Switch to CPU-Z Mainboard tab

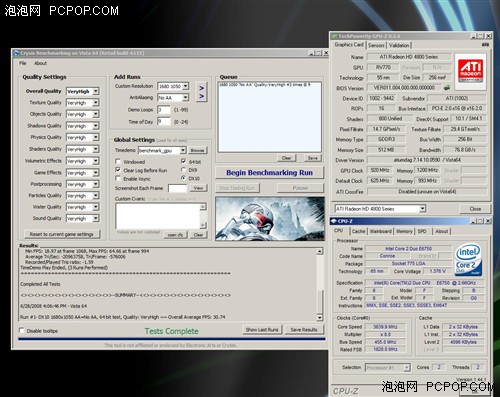point(381,231)
